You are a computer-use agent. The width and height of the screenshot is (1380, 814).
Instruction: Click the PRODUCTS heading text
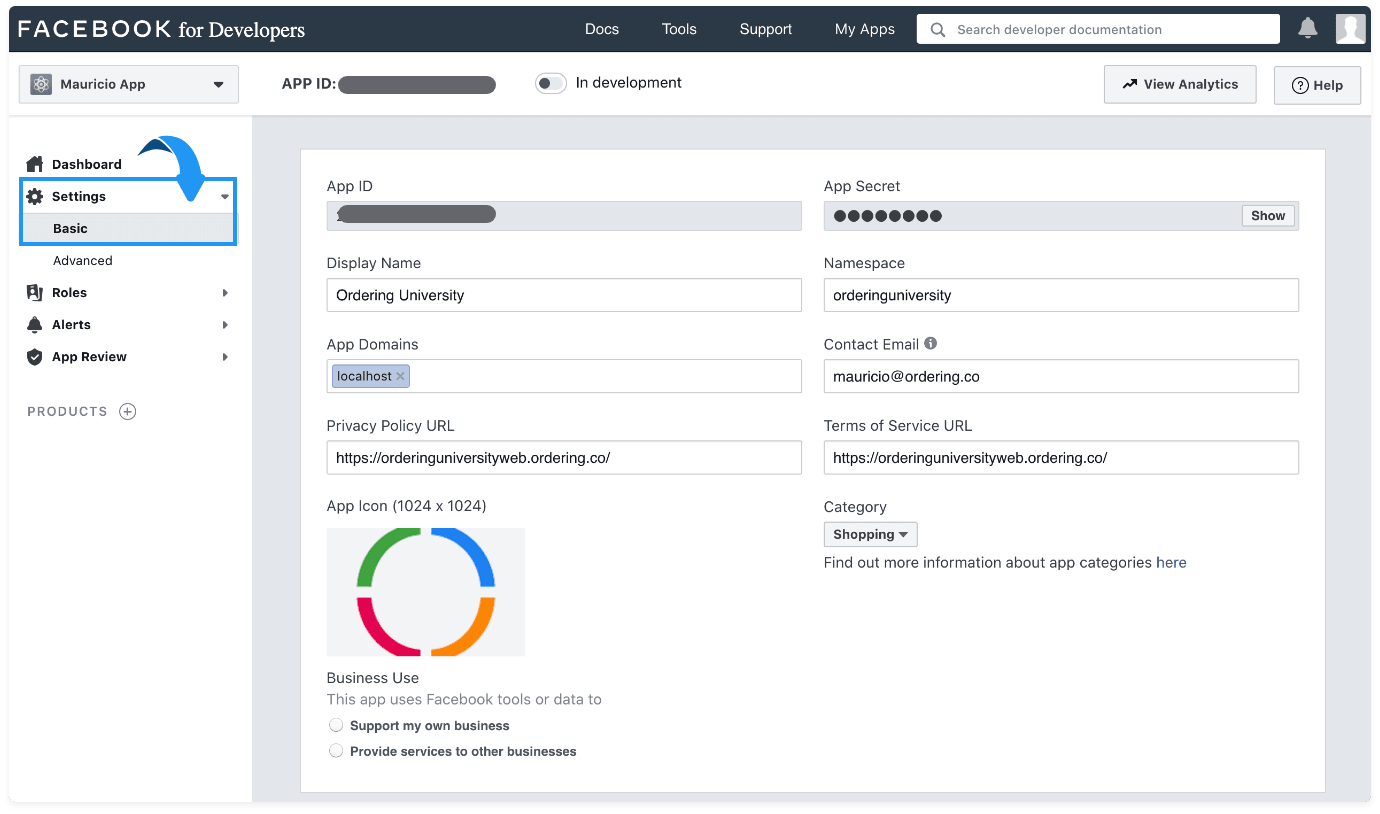tap(67, 411)
